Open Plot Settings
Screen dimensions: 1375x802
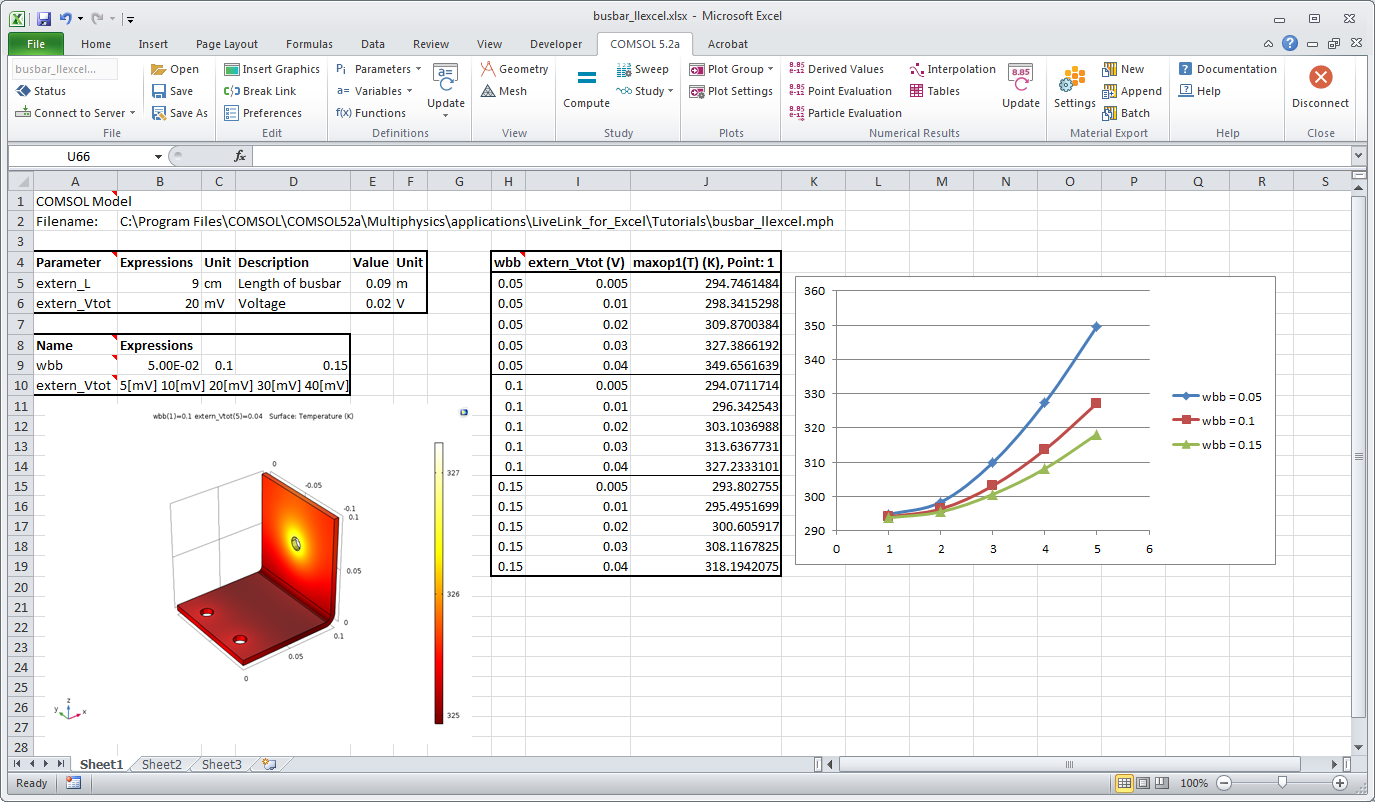730,91
